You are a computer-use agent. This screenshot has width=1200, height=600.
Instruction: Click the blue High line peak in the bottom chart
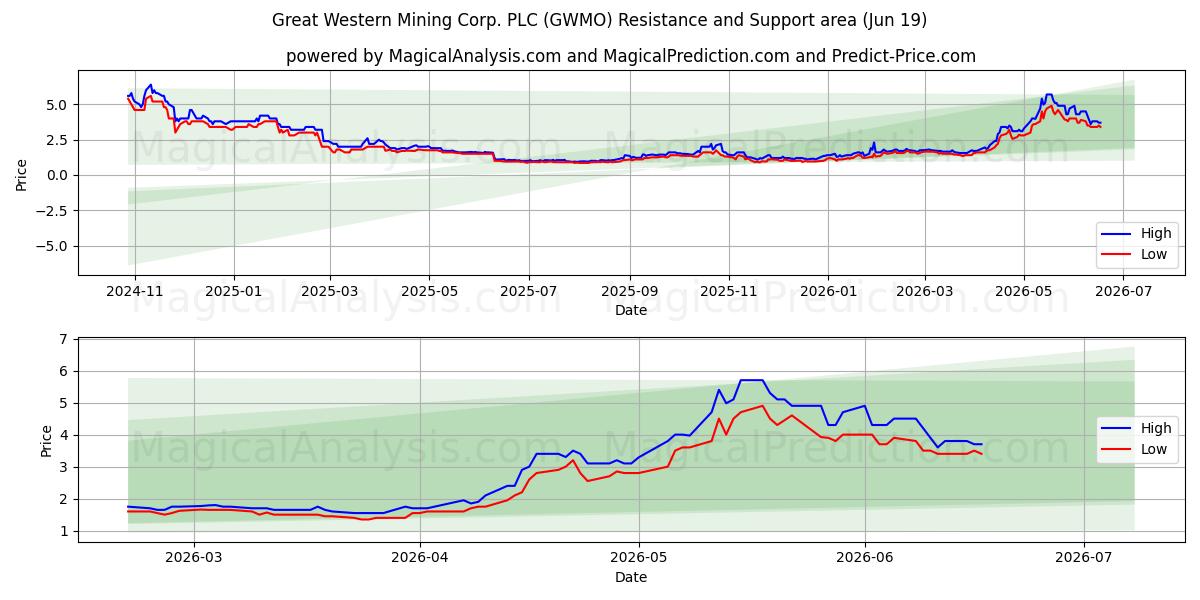tap(751, 380)
